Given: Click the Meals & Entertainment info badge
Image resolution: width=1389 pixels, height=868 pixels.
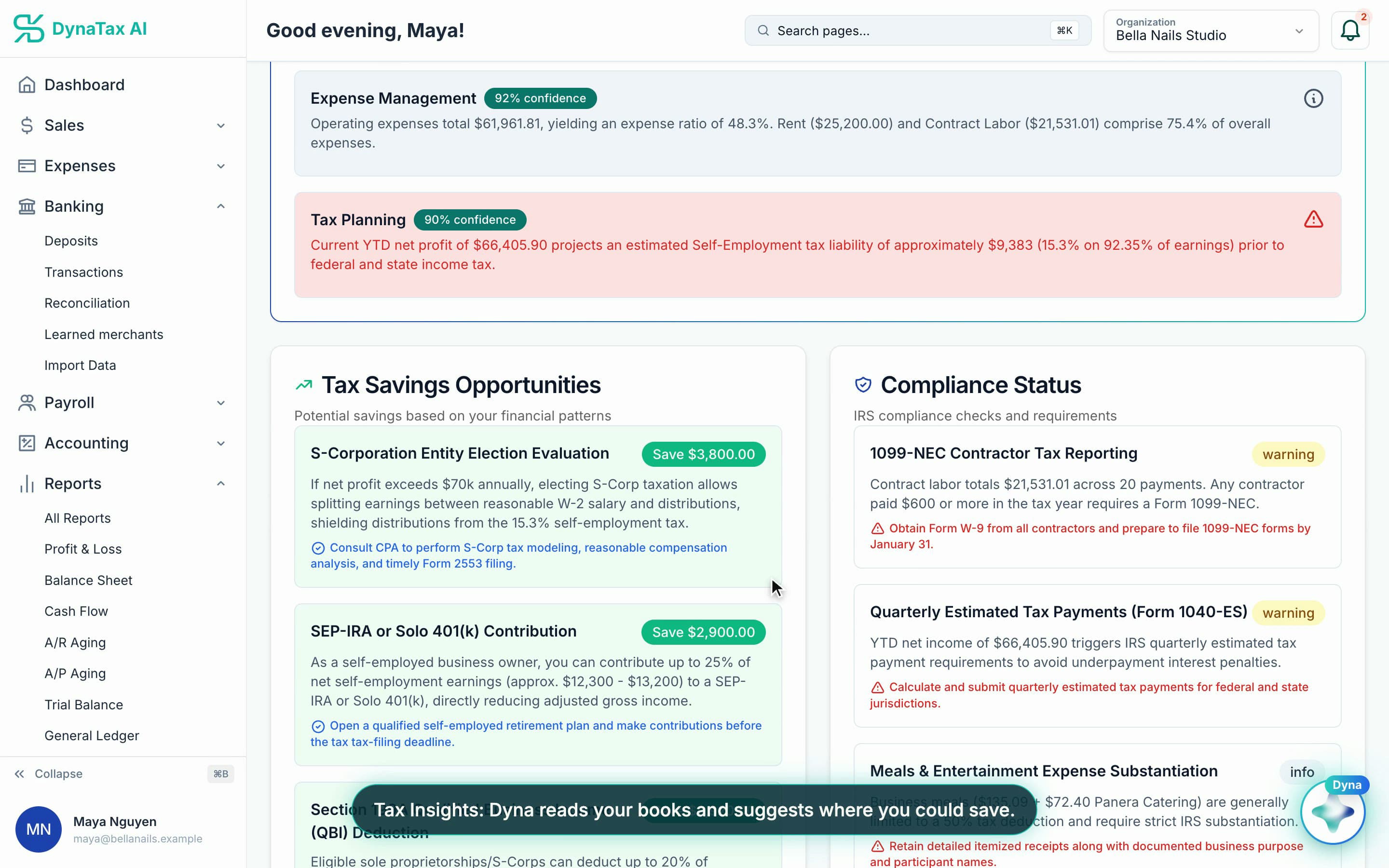Looking at the screenshot, I should pyautogui.click(x=1302, y=772).
